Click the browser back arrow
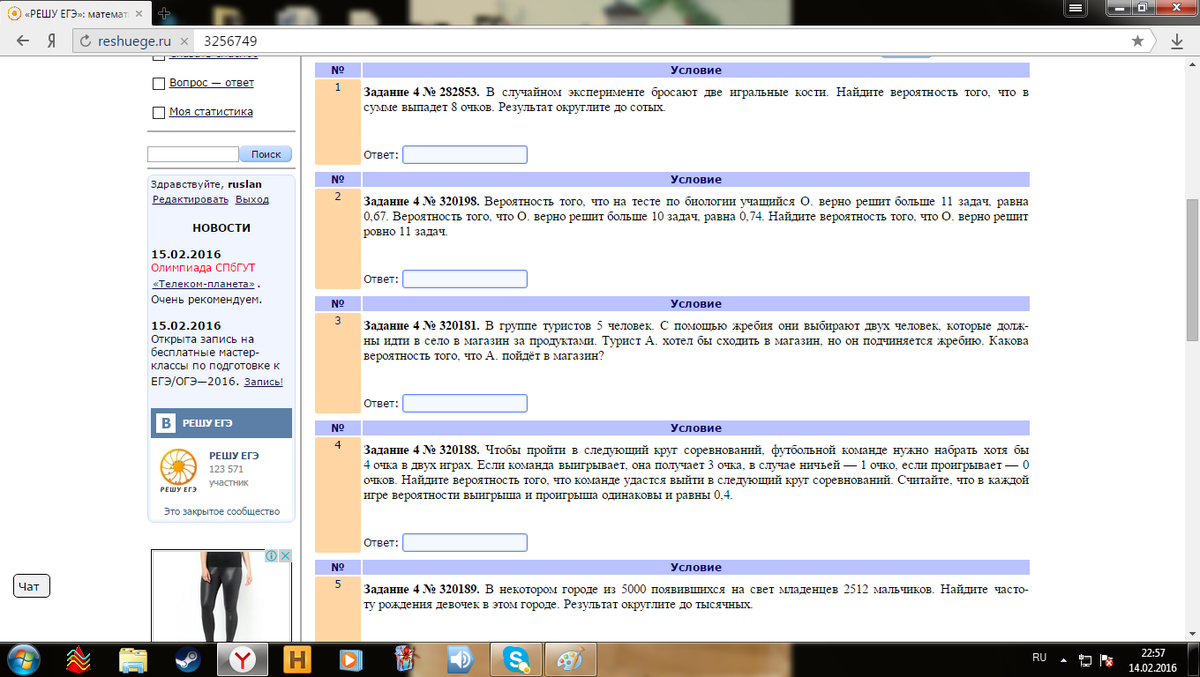This screenshot has height=677, width=1200. (x=19, y=41)
